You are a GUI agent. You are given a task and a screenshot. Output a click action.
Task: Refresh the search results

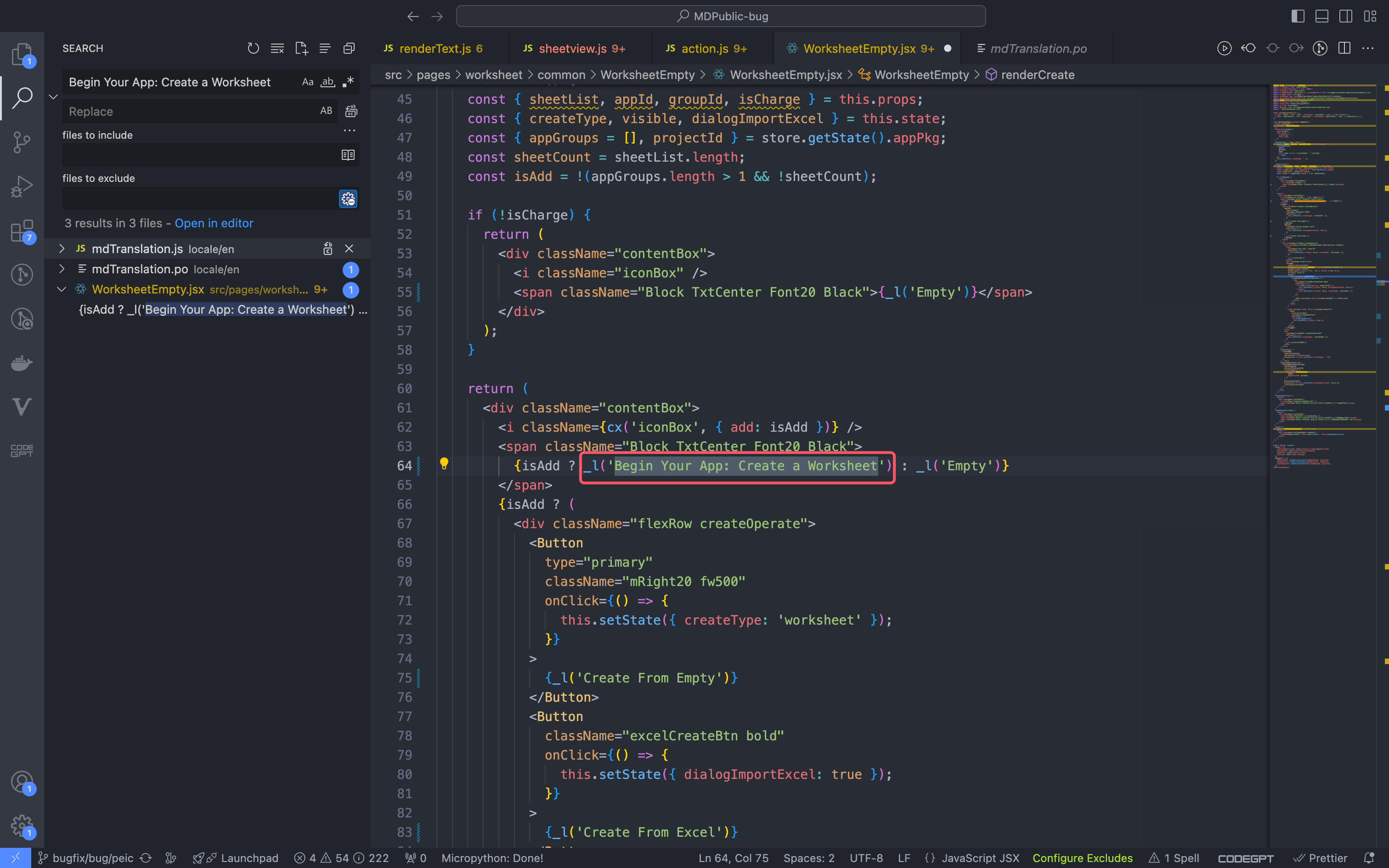point(253,48)
